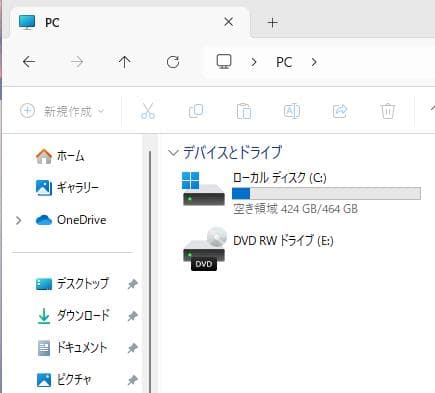Add a new tab with plus button
The image size is (435, 393).
click(273, 23)
